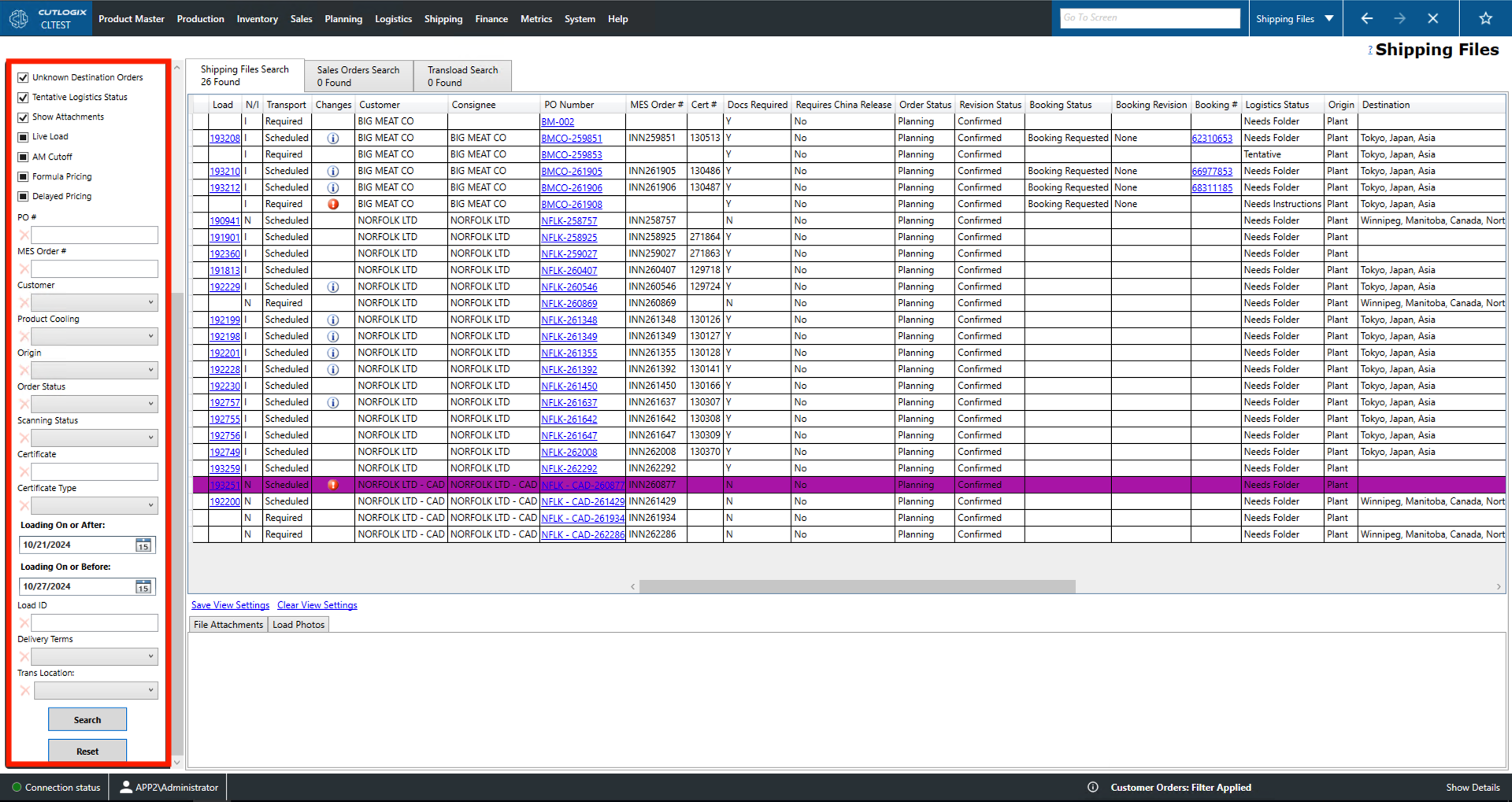Expand the Customer filter dropdown
Image resolution: width=1512 pixels, height=802 pixels.
click(x=150, y=303)
